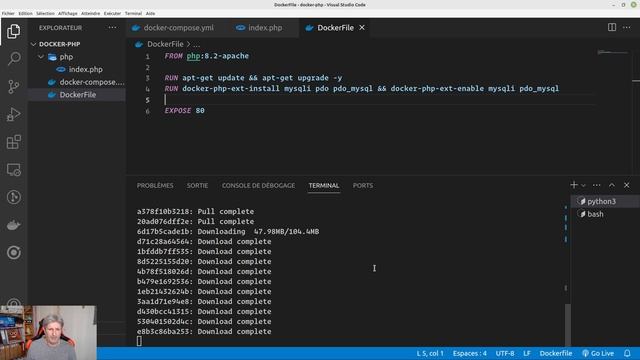
Task: Open the Edition menu
Action: tap(25, 13)
